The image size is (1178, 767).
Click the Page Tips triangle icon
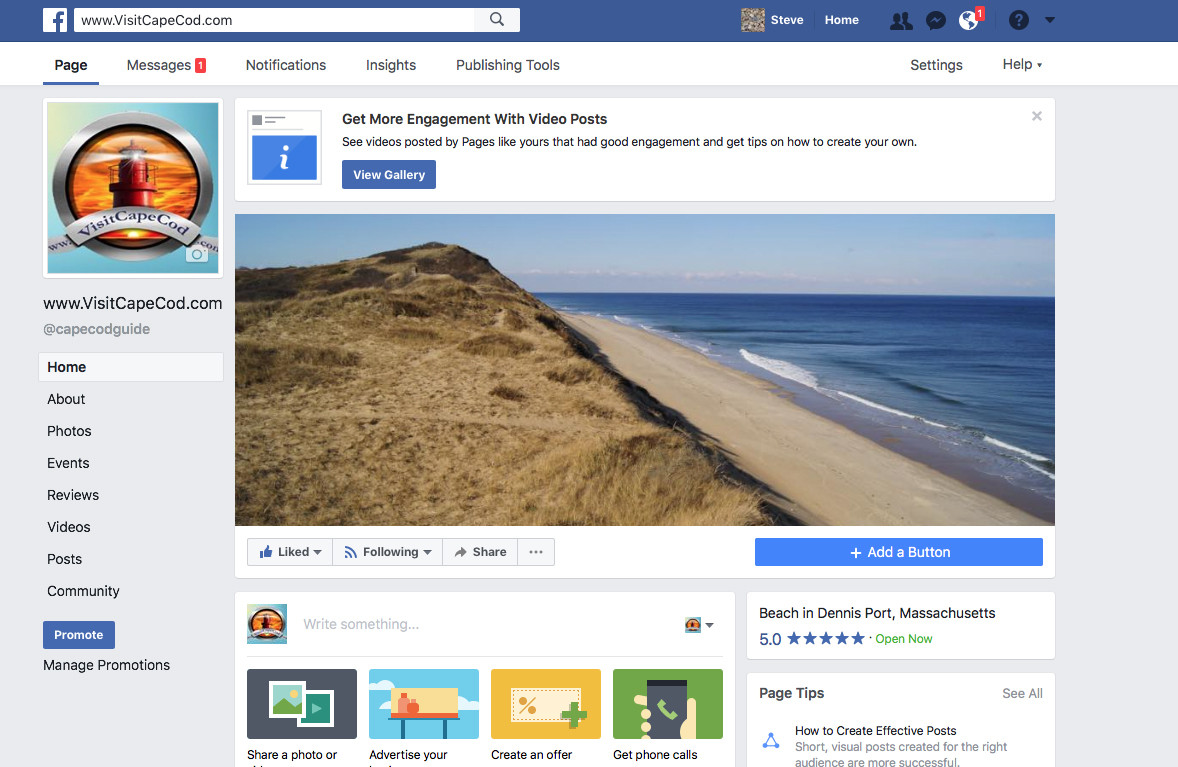(771, 741)
